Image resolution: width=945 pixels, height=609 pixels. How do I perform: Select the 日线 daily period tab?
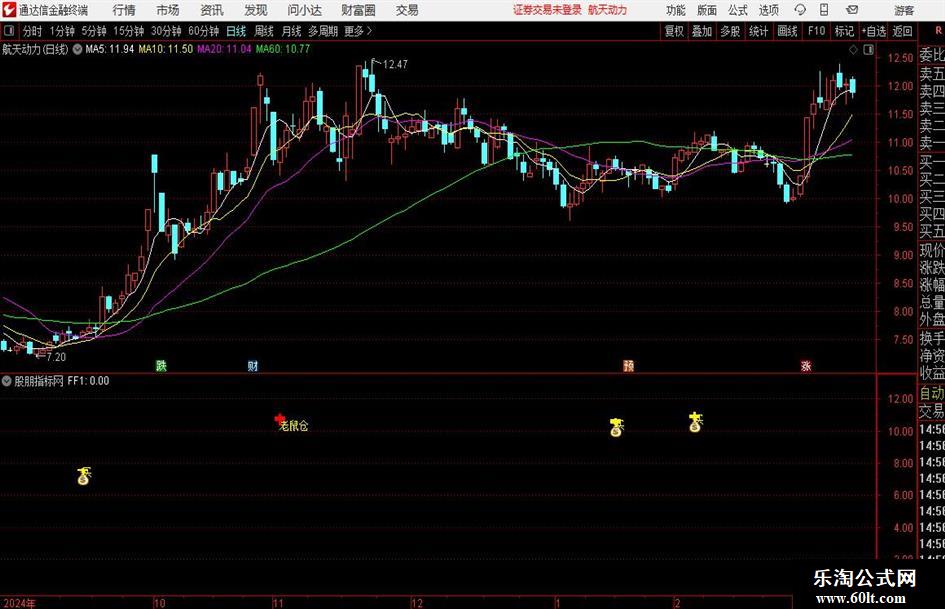click(x=236, y=31)
